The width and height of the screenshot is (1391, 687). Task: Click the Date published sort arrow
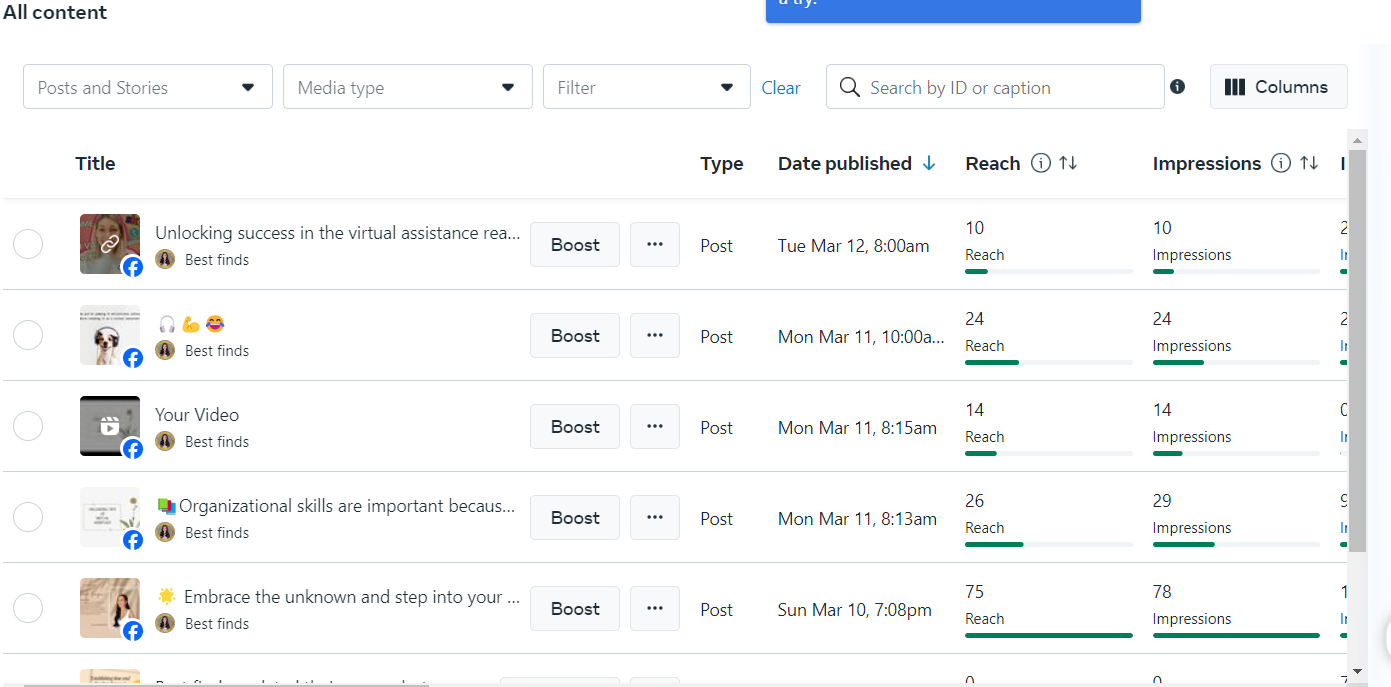tap(929, 164)
